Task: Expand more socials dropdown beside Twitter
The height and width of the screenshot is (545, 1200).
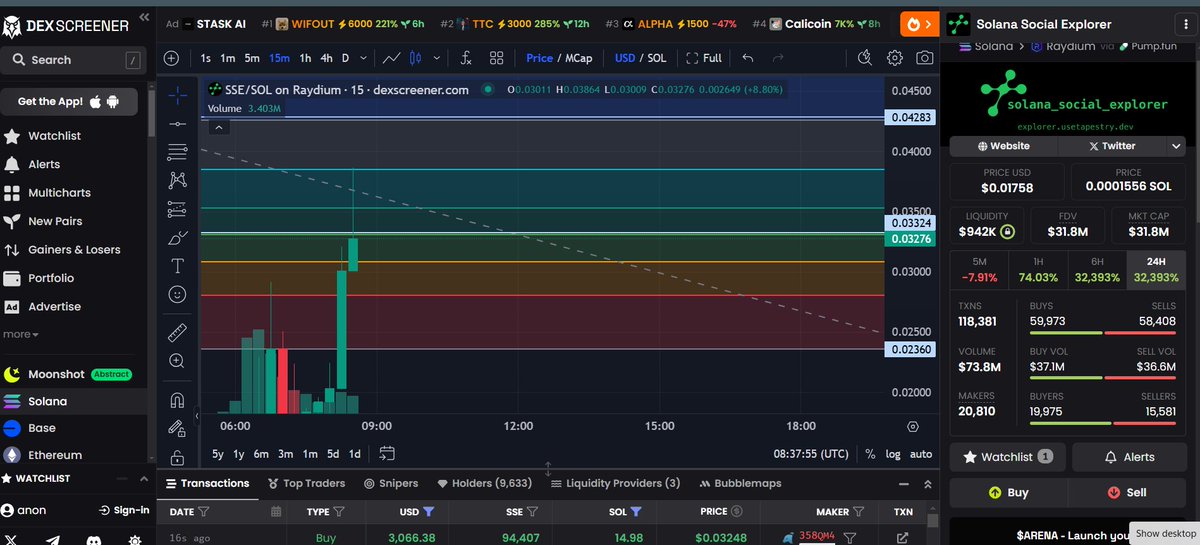Action: [1174, 145]
